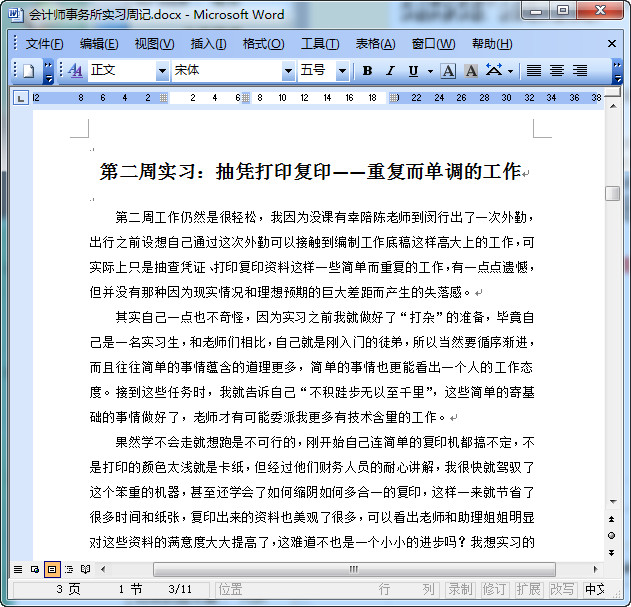Click section indicator 1 节 in status bar

point(130,589)
